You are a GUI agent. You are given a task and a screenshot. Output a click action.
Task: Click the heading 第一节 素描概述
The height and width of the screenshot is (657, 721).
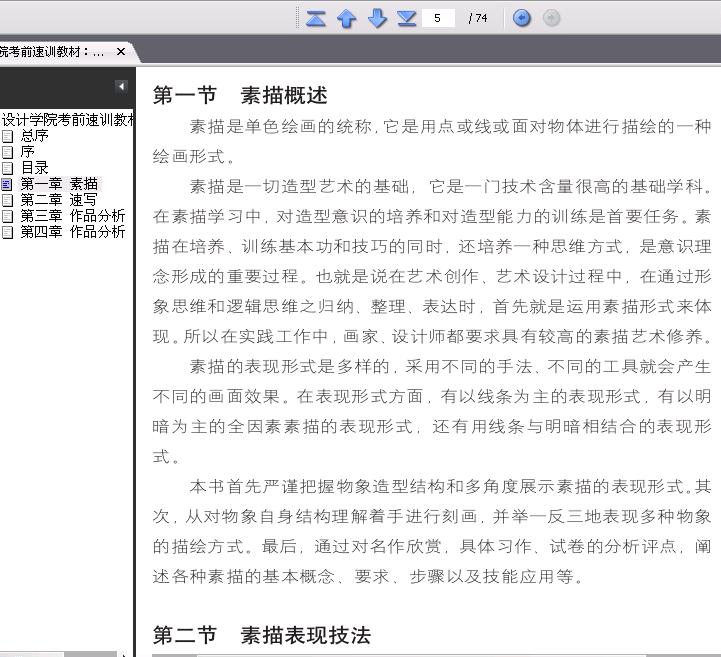240,96
